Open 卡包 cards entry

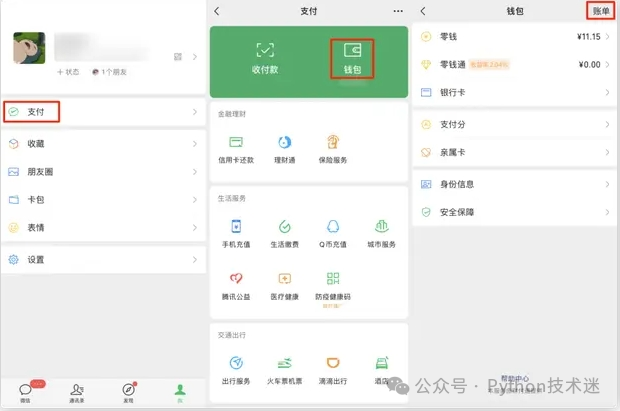(103, 200)
